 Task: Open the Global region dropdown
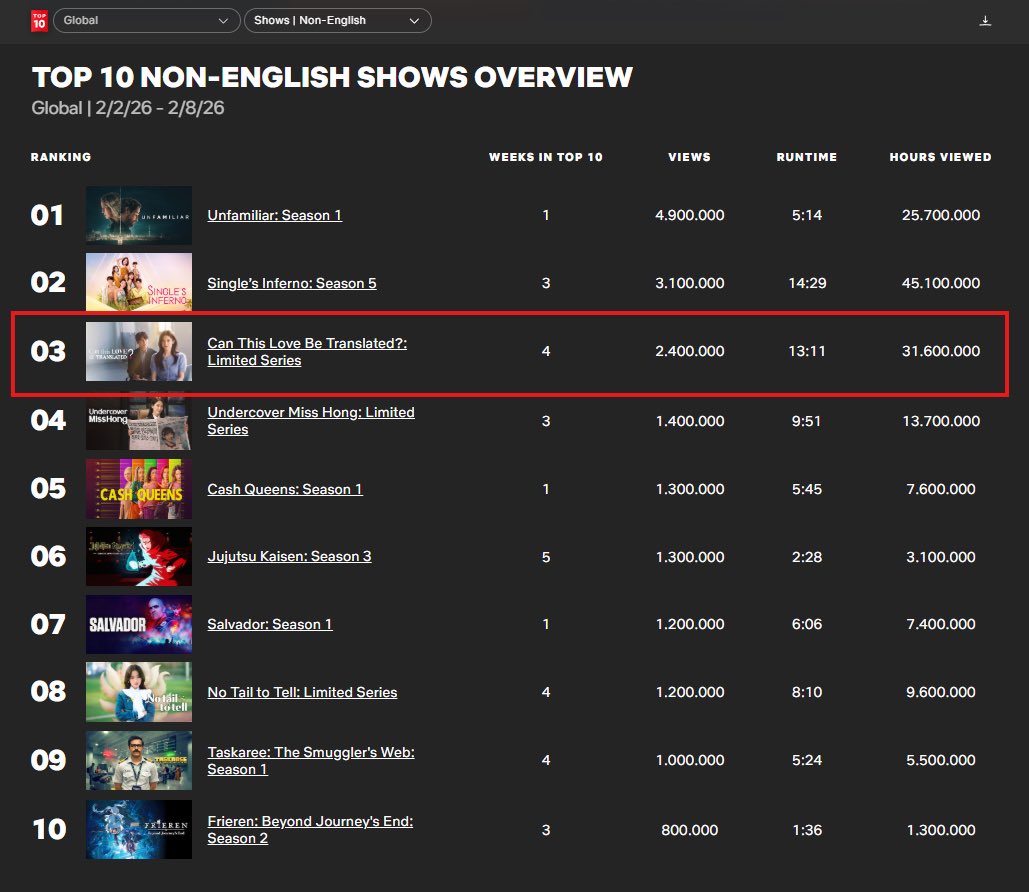[146, 19]
